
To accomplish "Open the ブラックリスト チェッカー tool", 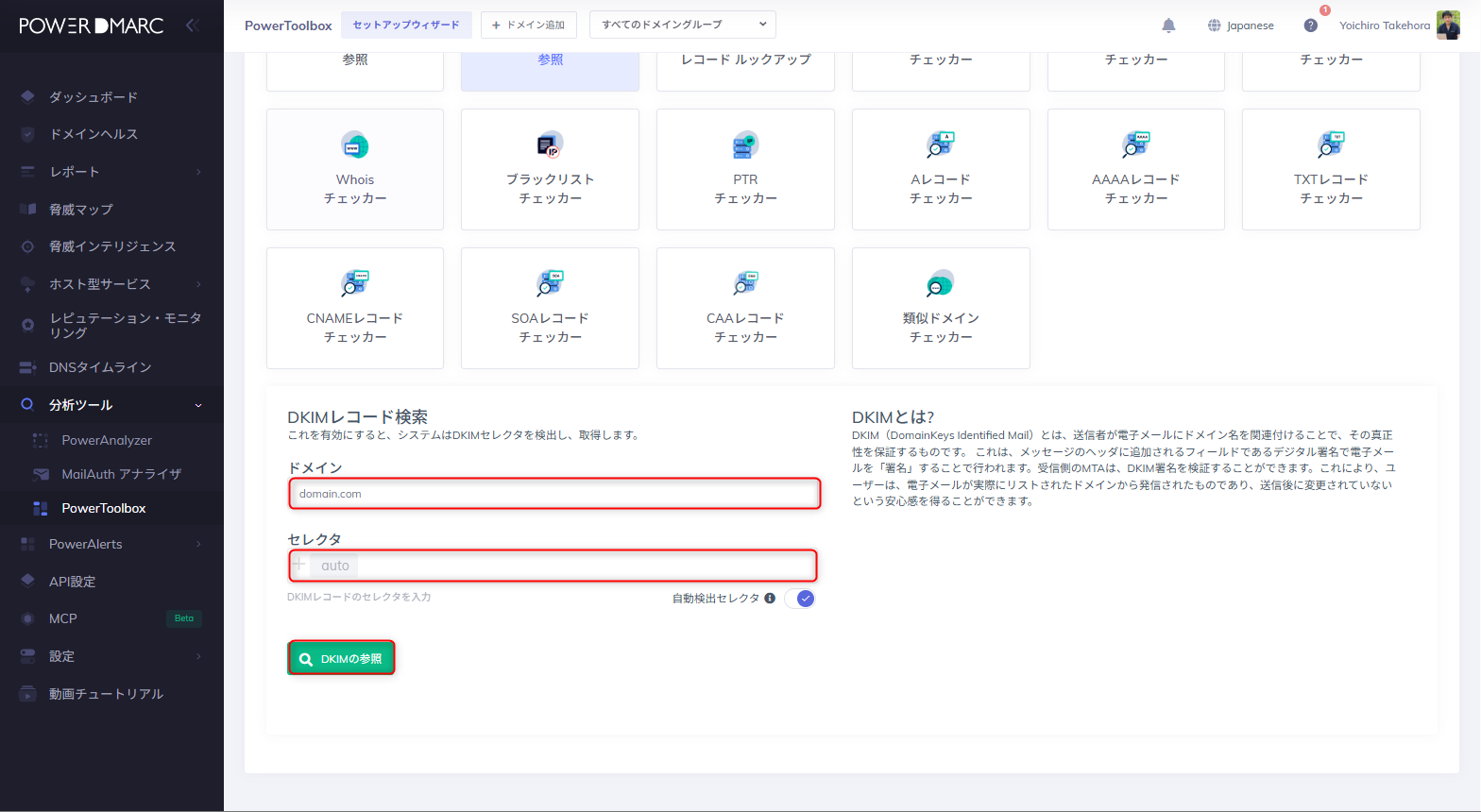I will point(550,169).
